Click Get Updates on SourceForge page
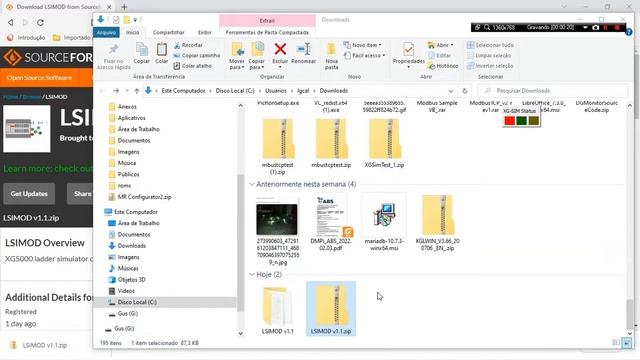This screenshot has width=640, height=360. (29, 194)
